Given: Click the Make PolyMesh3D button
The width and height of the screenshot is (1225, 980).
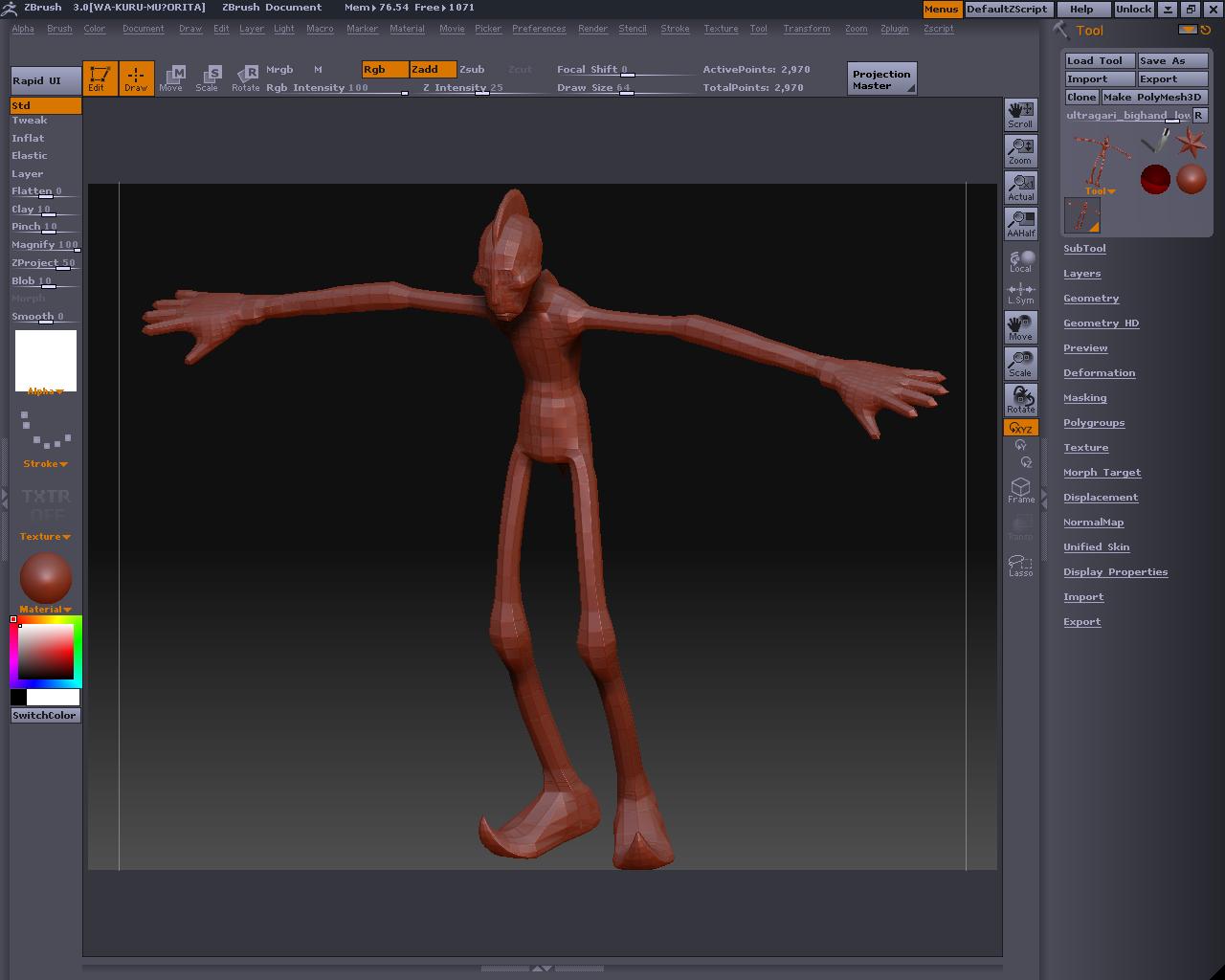Looking at the screenshot, I should click(x=1151, y=97).
